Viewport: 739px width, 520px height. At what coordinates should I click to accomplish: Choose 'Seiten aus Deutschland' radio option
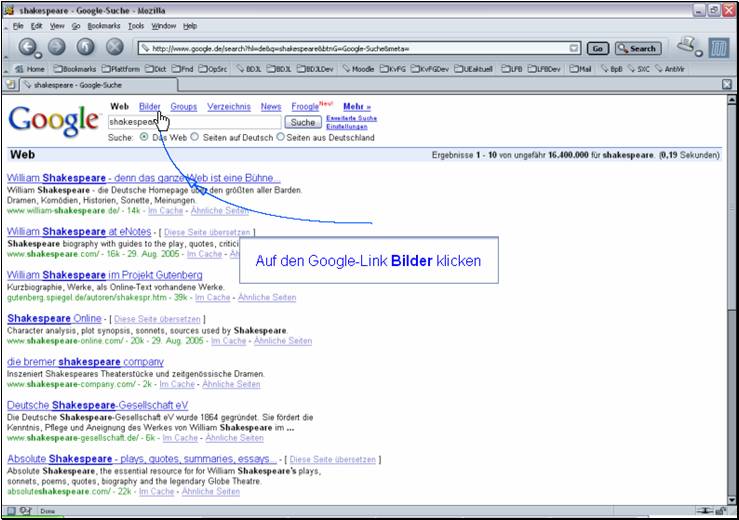pos(280,137)
